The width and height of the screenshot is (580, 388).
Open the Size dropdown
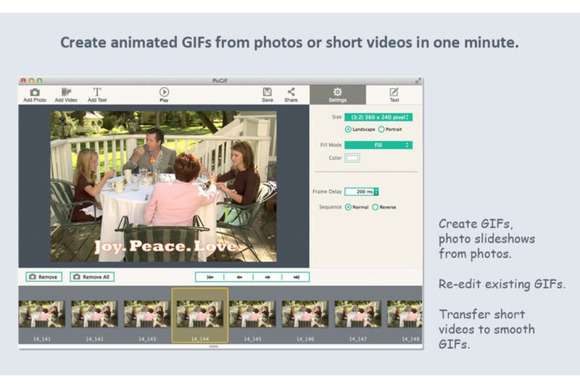pyautogui.click(x=378, y=117)
